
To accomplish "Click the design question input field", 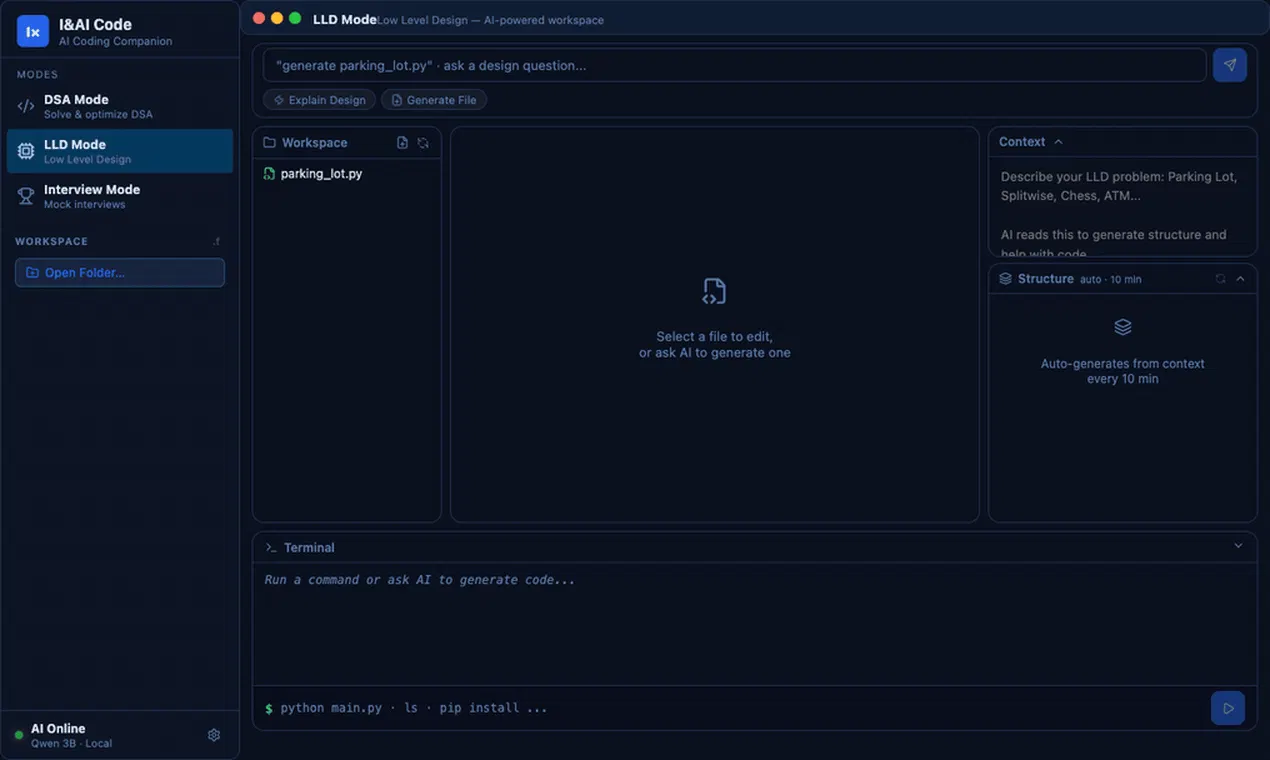I will click(734, 65).
